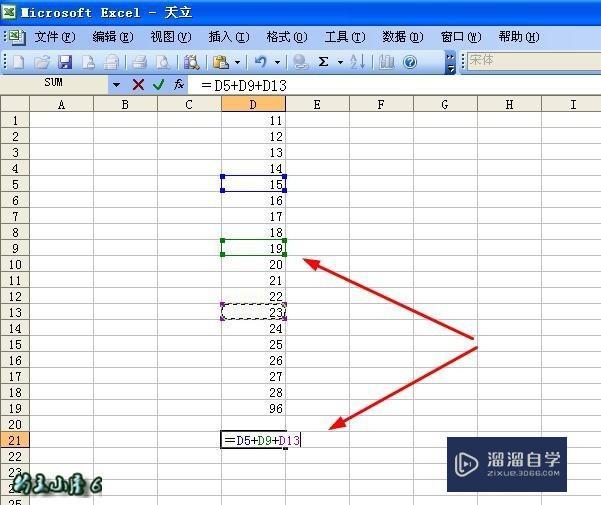
Task: Select row header 1
Action: (x=15, y=121)
